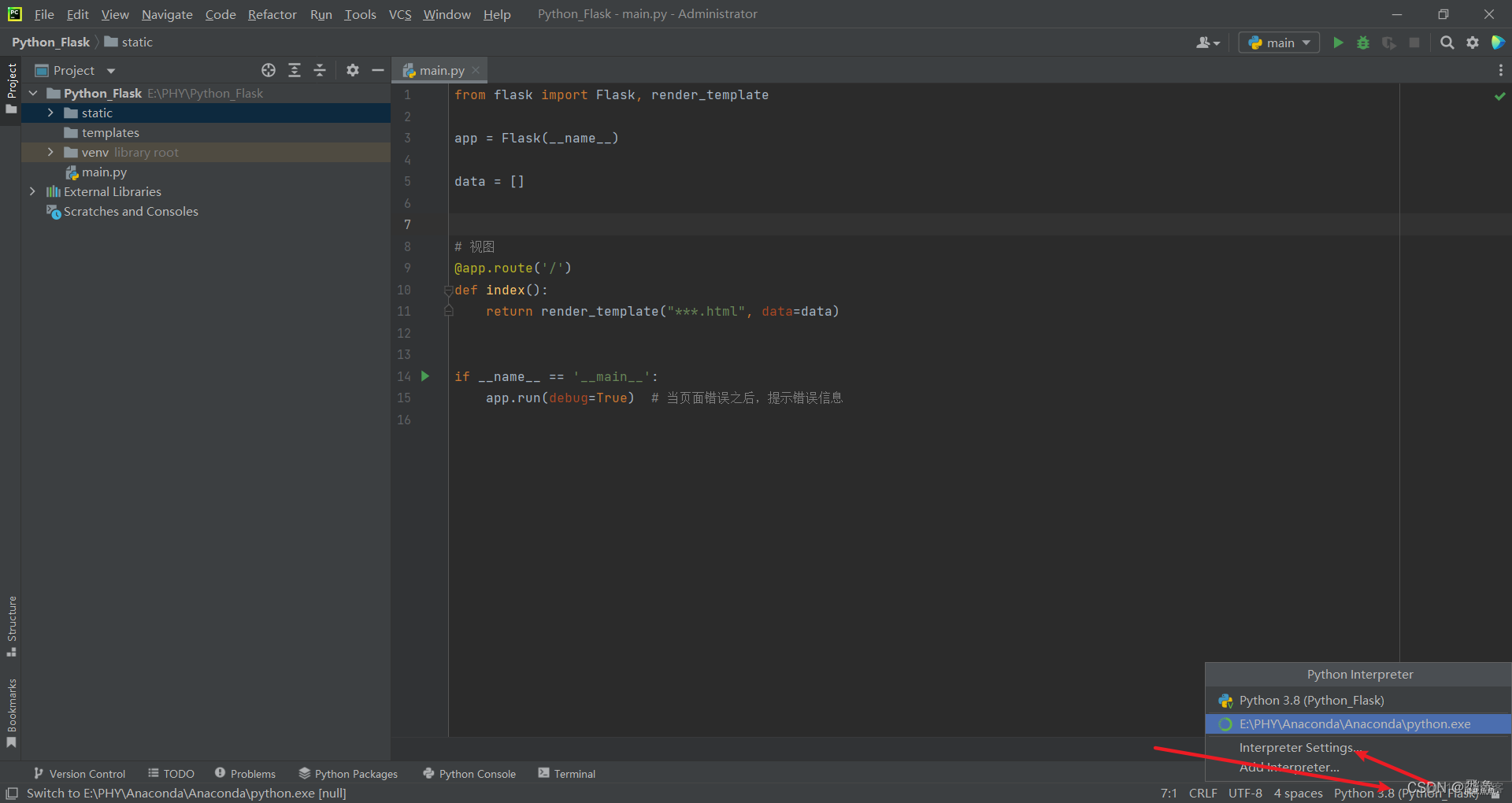The width and height of the screenshot is (1512, 803).
Task: Click the Stop process icon
Action: point(1414,43)
